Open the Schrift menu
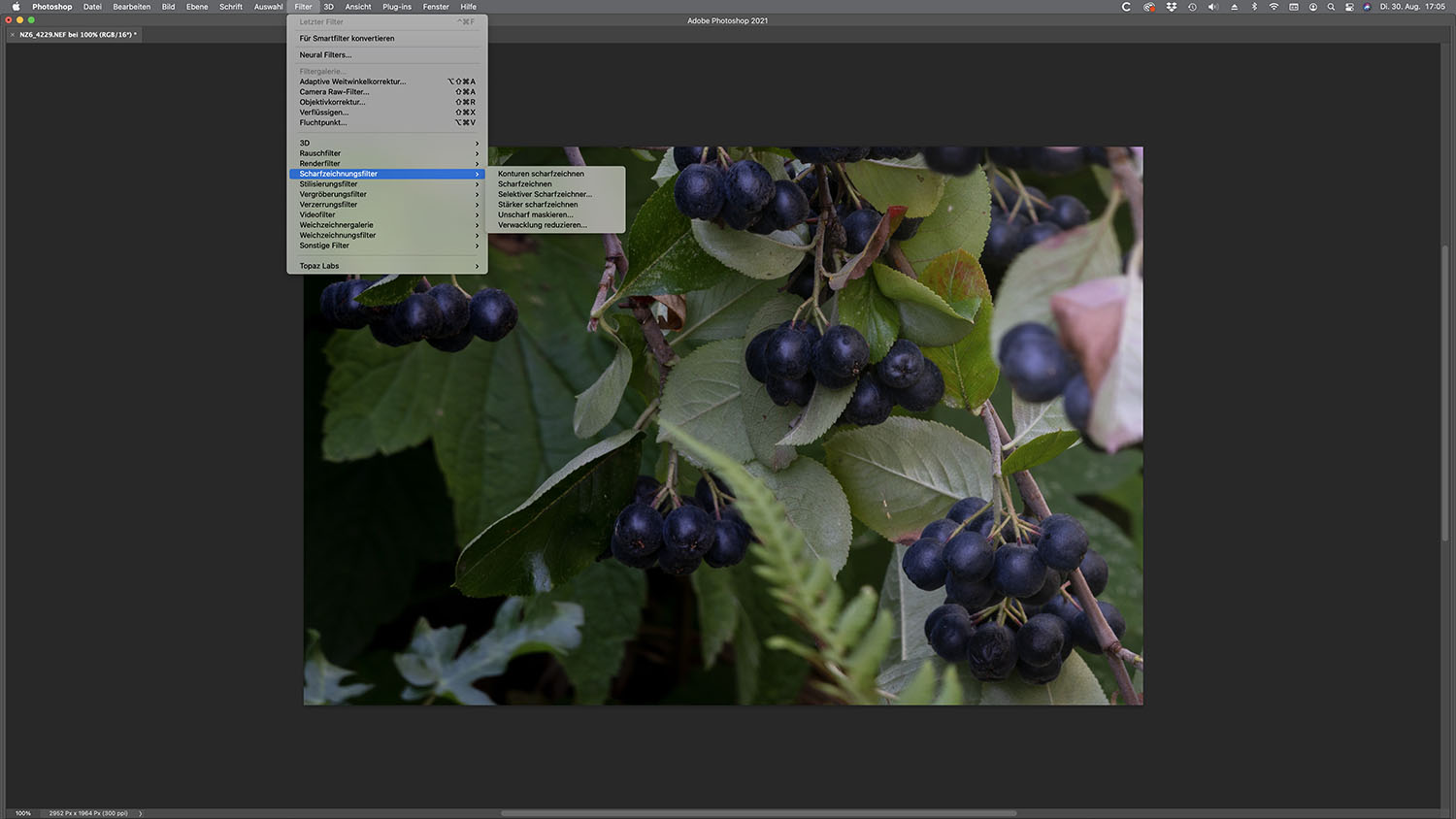Viewport: 1456px width, 819px height. pos(231,7)
